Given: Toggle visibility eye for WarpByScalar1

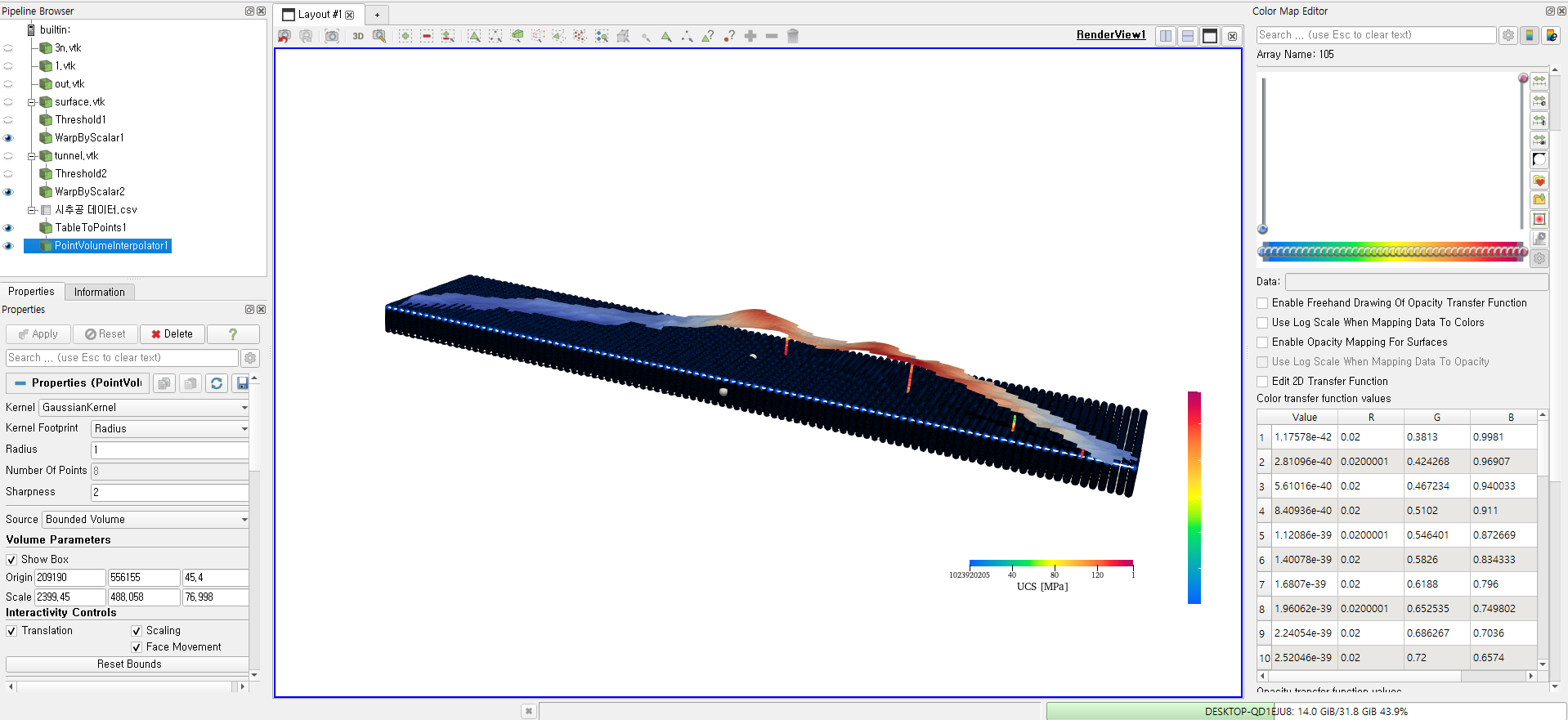Looking at the screenshot, I should pyautogui.click(x=9, y=138).
